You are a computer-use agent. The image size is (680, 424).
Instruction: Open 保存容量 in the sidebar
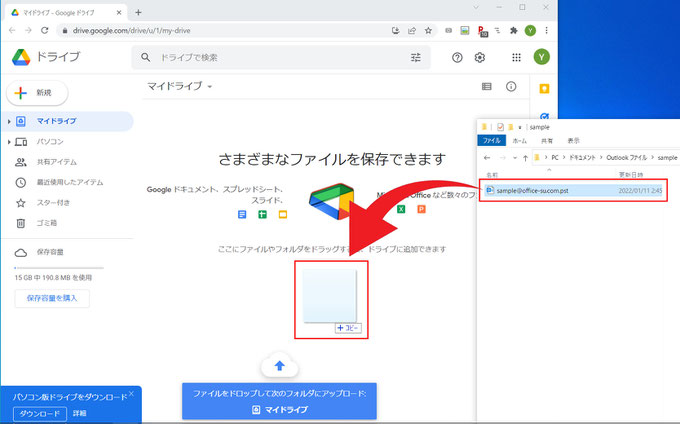(67, 252)
